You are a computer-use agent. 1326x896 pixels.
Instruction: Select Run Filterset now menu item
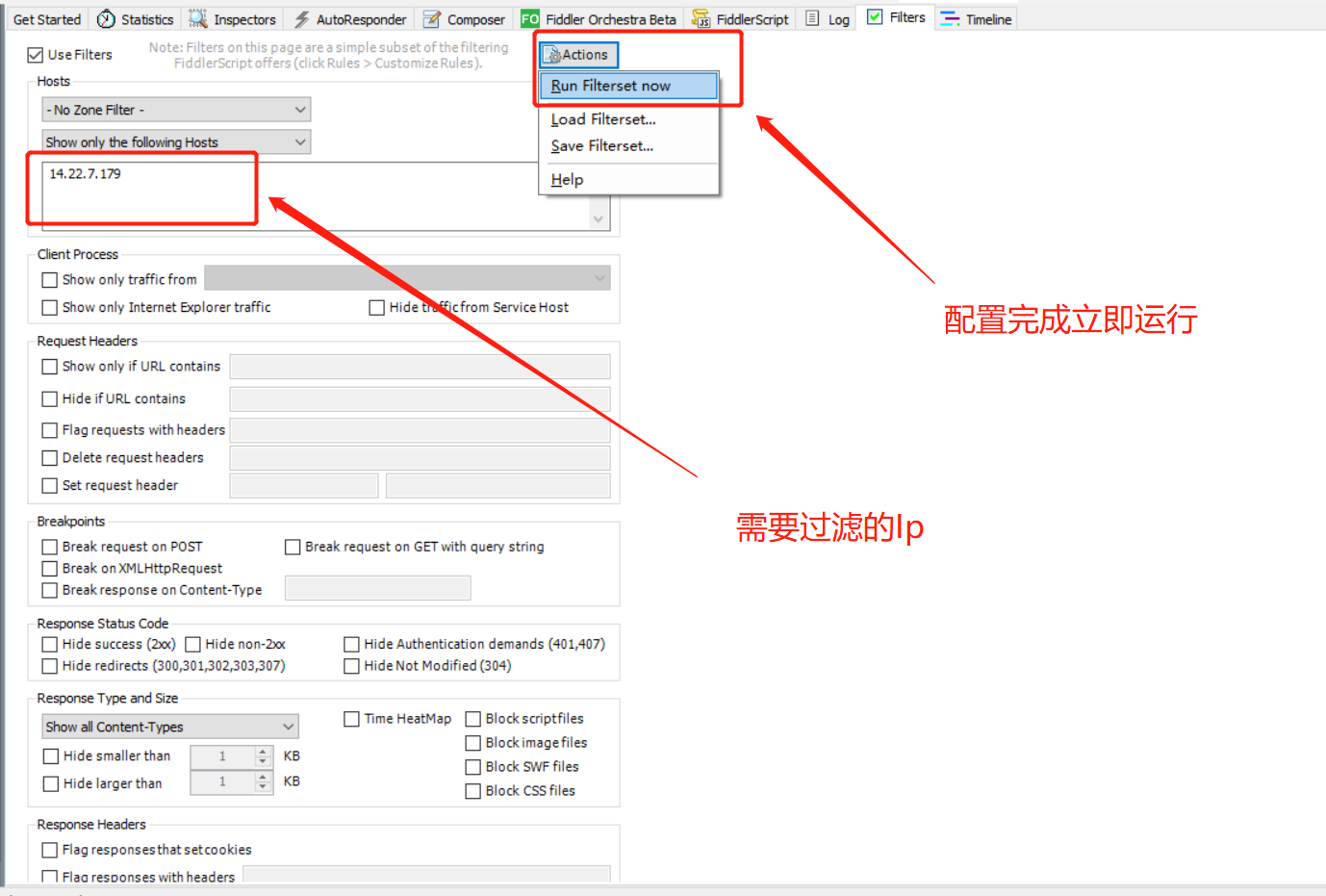[628, 86]
